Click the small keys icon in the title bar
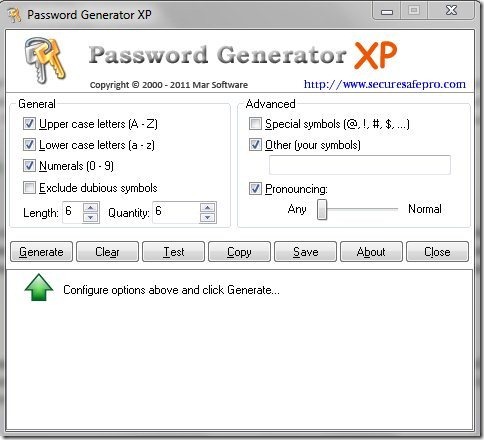 click(x=15, y=15)
